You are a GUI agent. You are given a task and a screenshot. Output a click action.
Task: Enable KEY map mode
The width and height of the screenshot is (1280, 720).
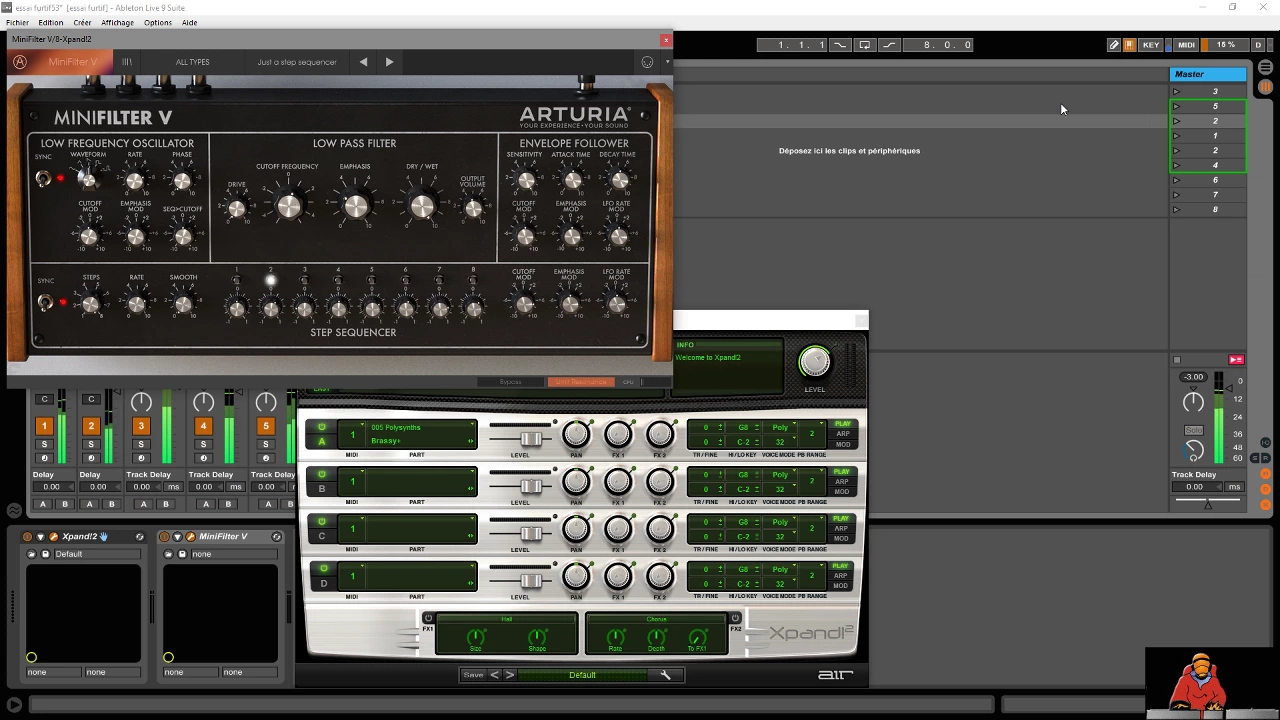[1151, 45]
